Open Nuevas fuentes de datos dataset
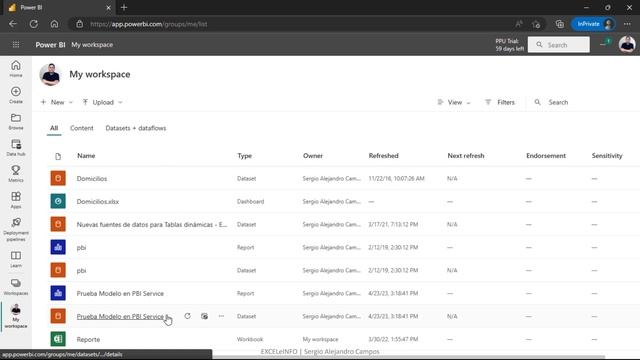Image resolution: width=640 pixels, height=360 pixels. [152, 224]
